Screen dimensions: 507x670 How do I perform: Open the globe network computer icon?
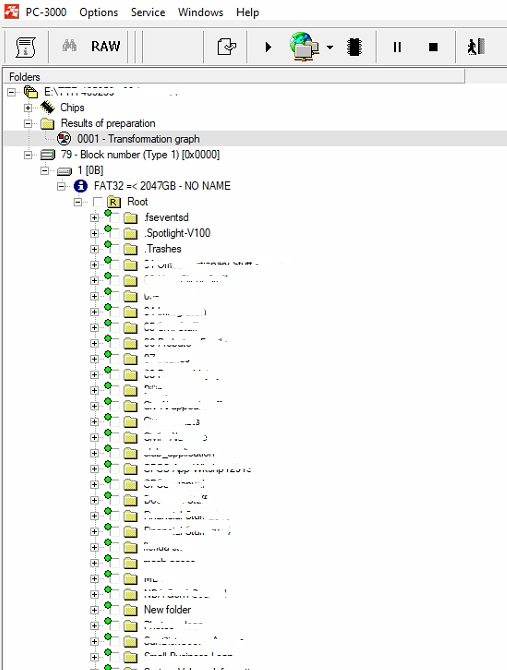pos(304,46)
